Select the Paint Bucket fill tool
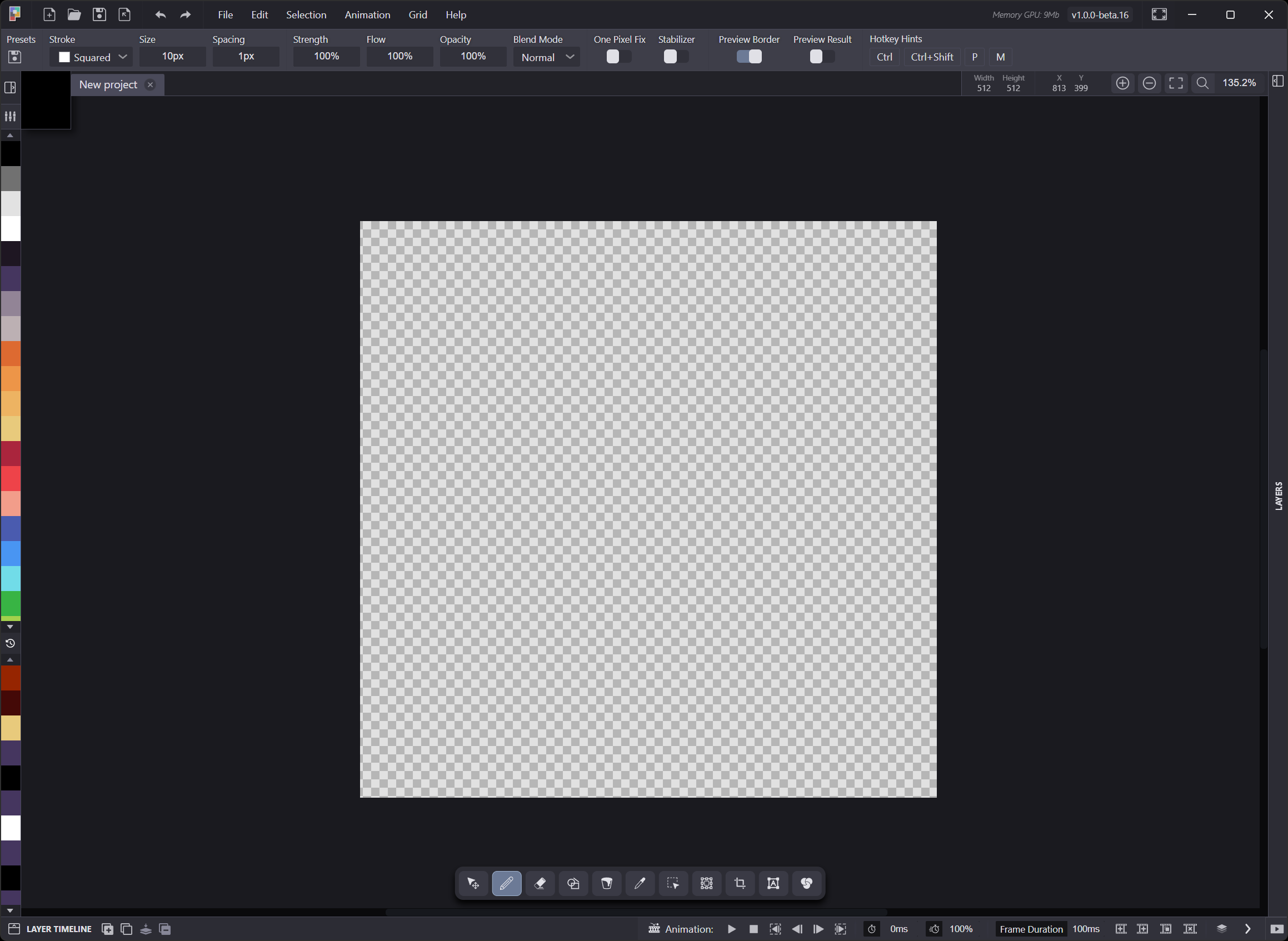The height and width of the screenshot is (941, 1288). click(x=607, y=883)
